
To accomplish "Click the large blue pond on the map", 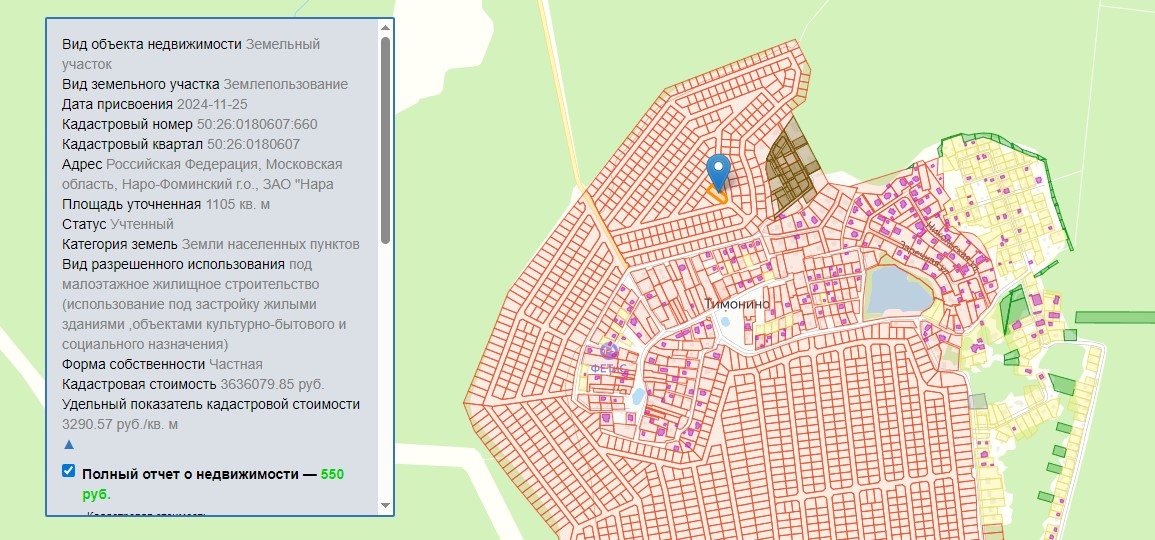I will [898, 290].
